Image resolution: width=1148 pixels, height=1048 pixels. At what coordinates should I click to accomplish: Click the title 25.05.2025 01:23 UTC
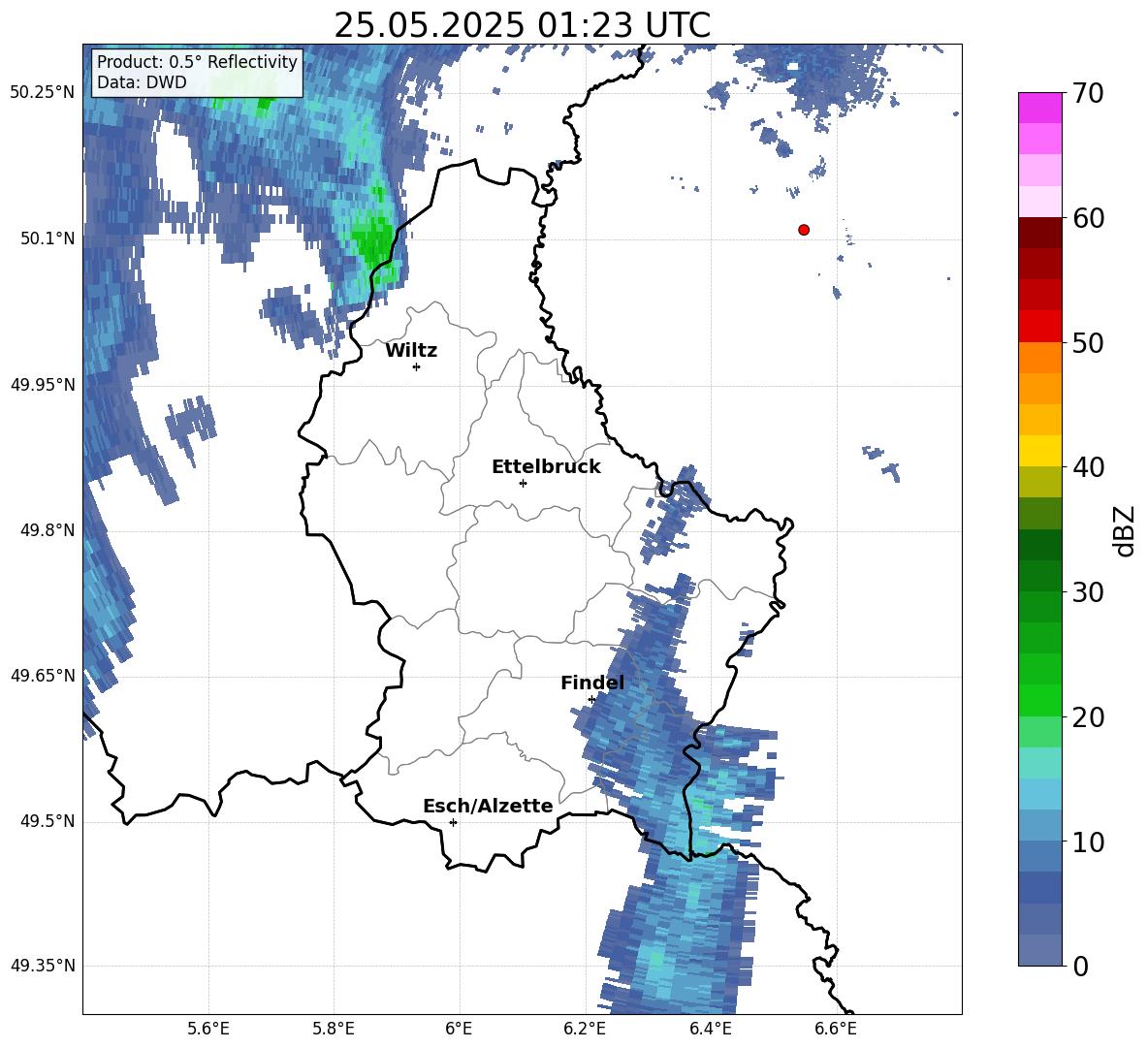pos(523,25)
